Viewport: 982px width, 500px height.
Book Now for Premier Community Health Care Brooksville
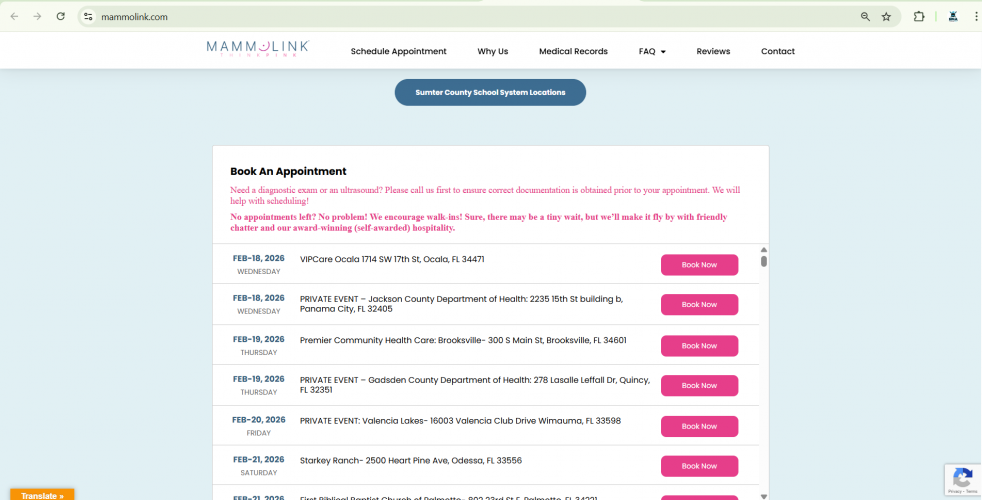tap(700, 346)
